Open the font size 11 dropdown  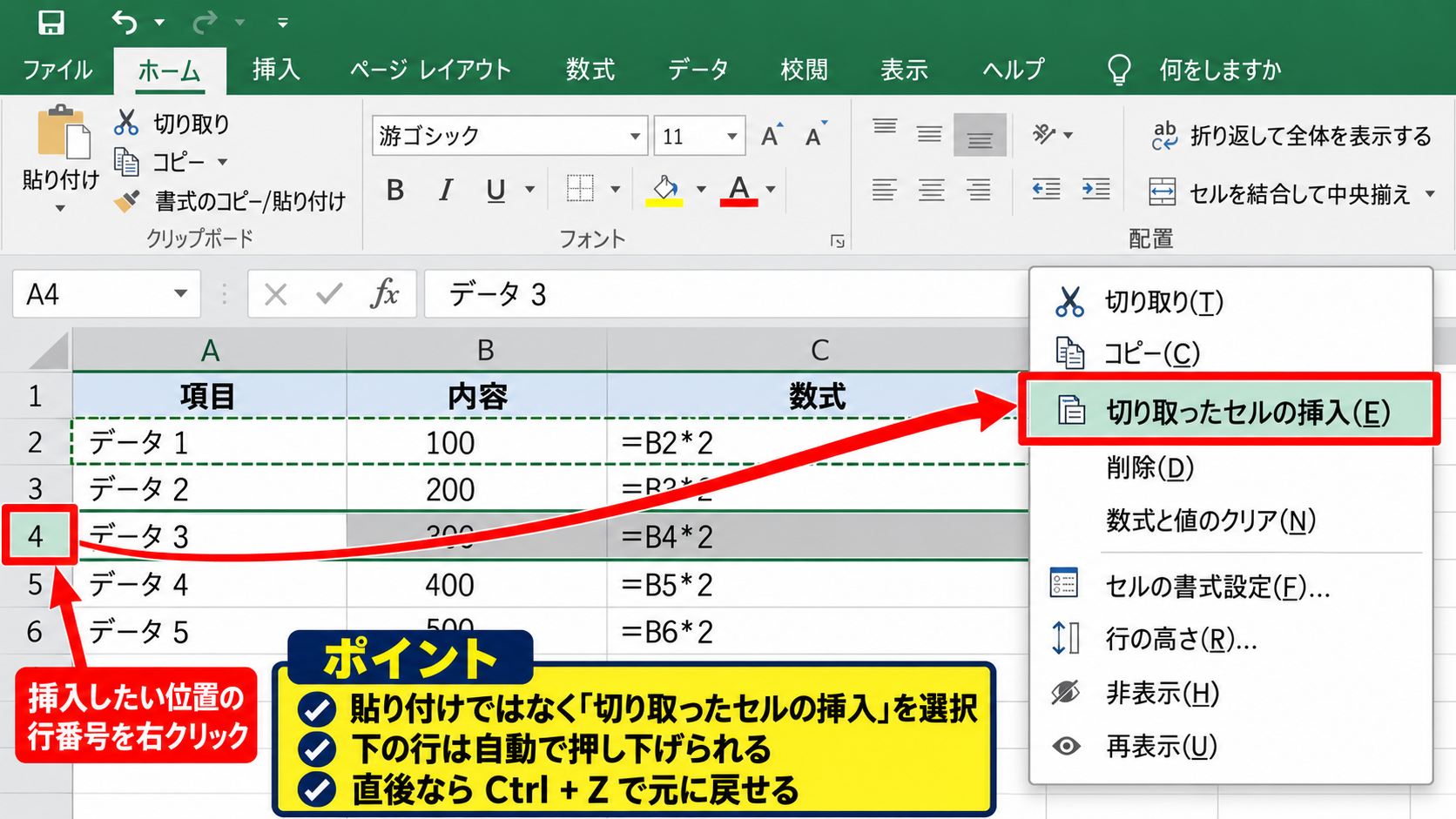coord(732,136)
